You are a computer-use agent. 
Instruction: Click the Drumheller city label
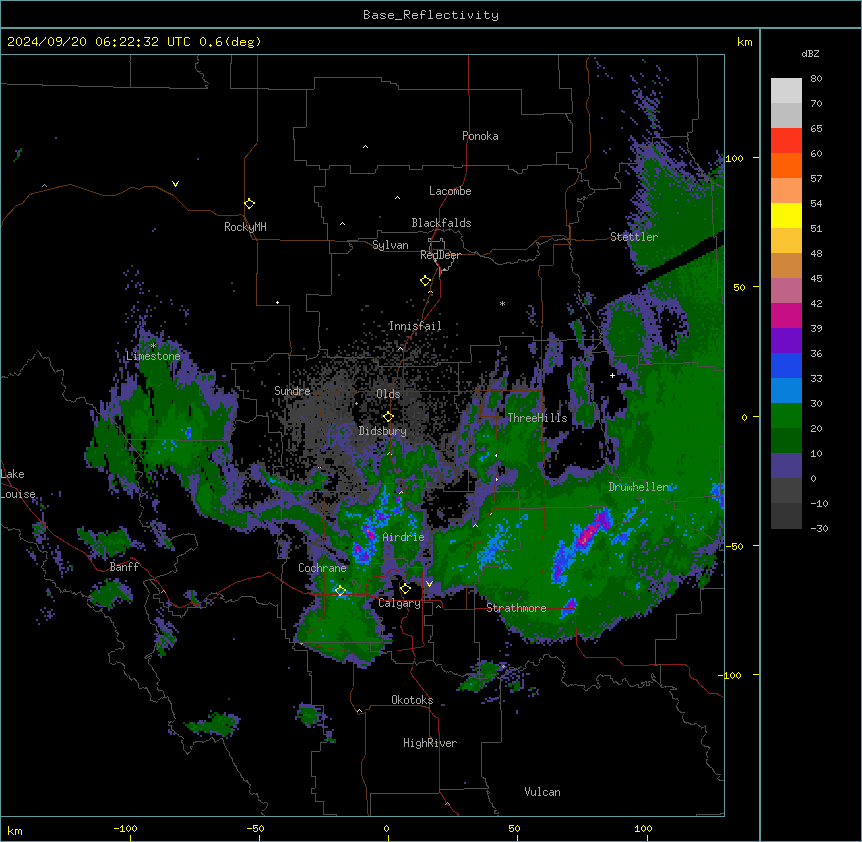tap(638, 487)
